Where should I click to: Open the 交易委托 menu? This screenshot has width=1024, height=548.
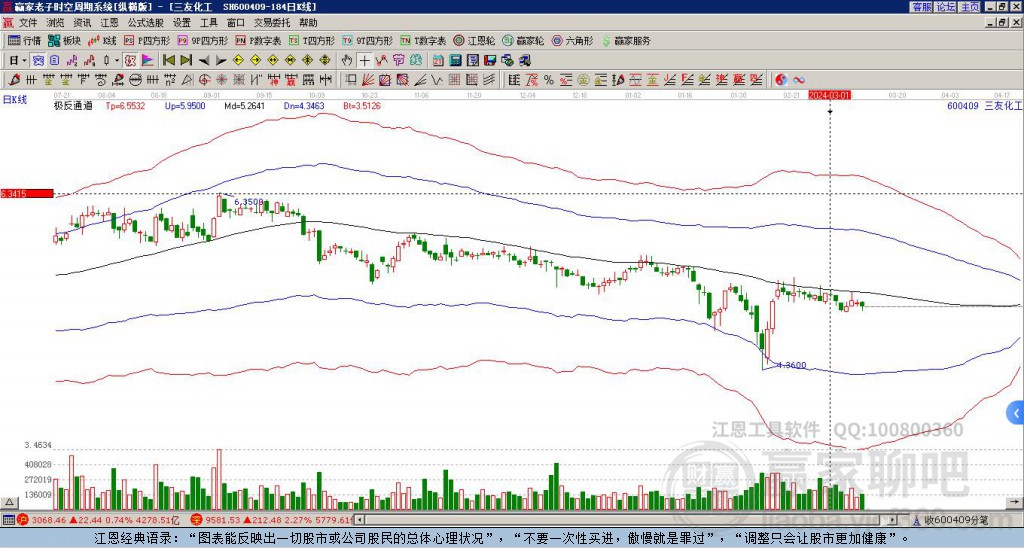pyautogui.click(x=272, y=23)
